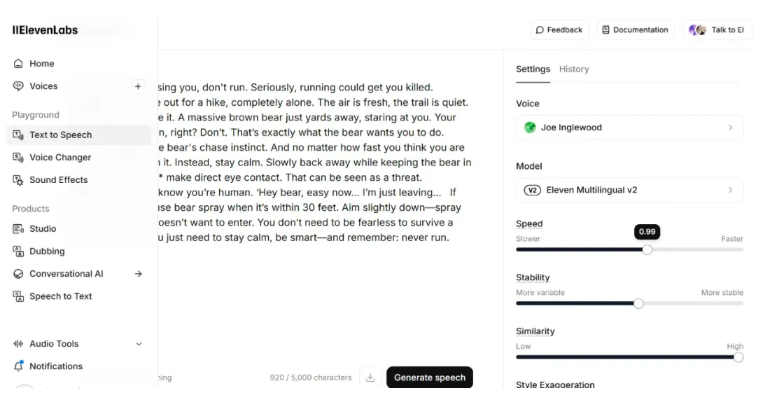Click the Feedback button

click(x=559, y=30)
